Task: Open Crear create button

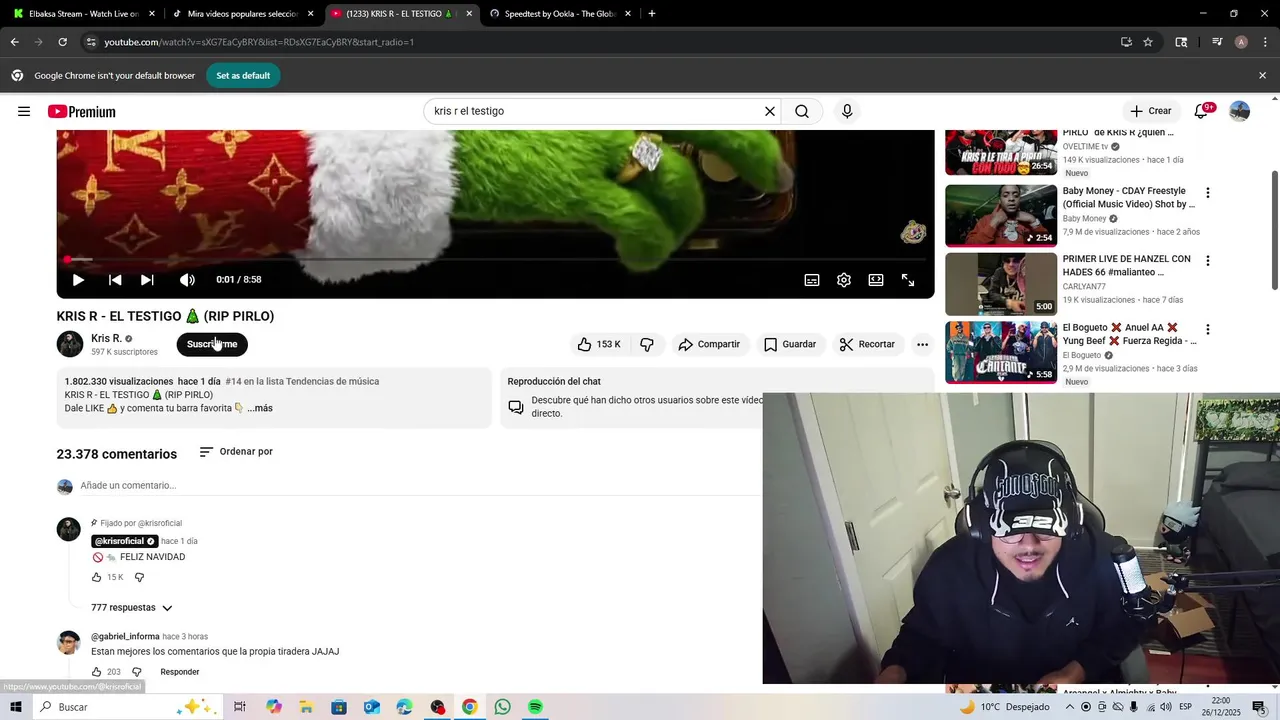Action: (x=1150, y=111)
